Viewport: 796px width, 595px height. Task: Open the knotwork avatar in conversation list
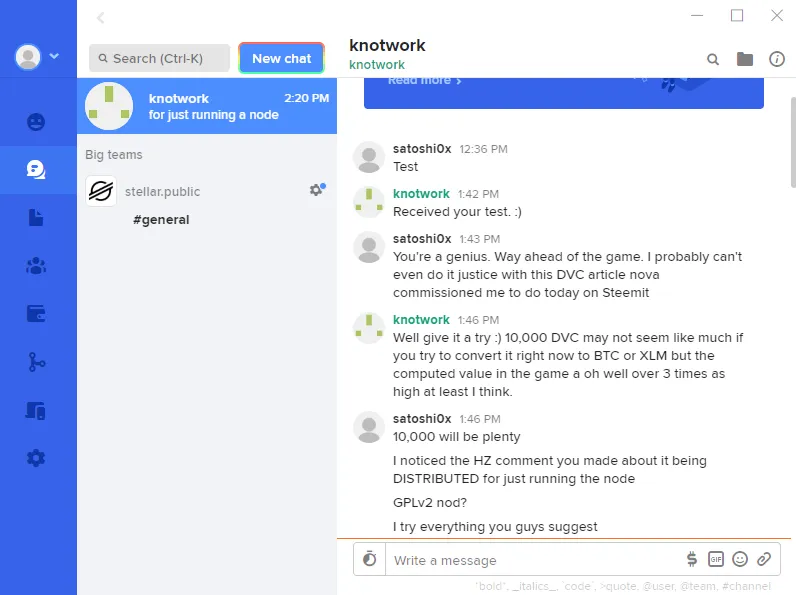[x=109, y=106]
